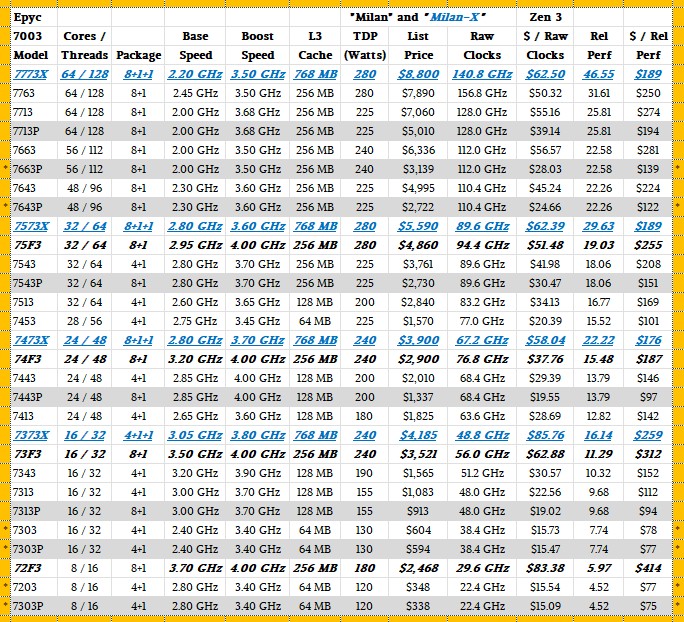This screenshot has width=684, height=622.
Task: Select the 156.8 GHz raw clocks cell
Action: click(x=482, y=93)
